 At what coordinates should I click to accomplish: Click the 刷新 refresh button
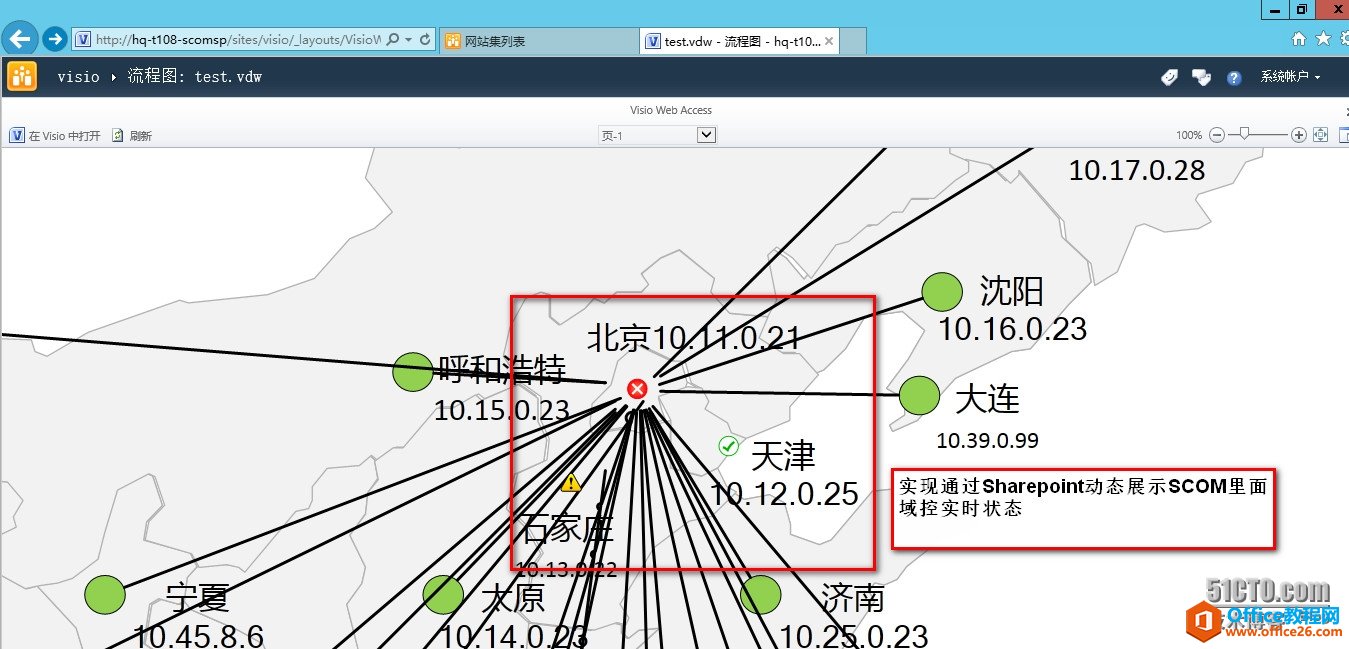(133, 136)
